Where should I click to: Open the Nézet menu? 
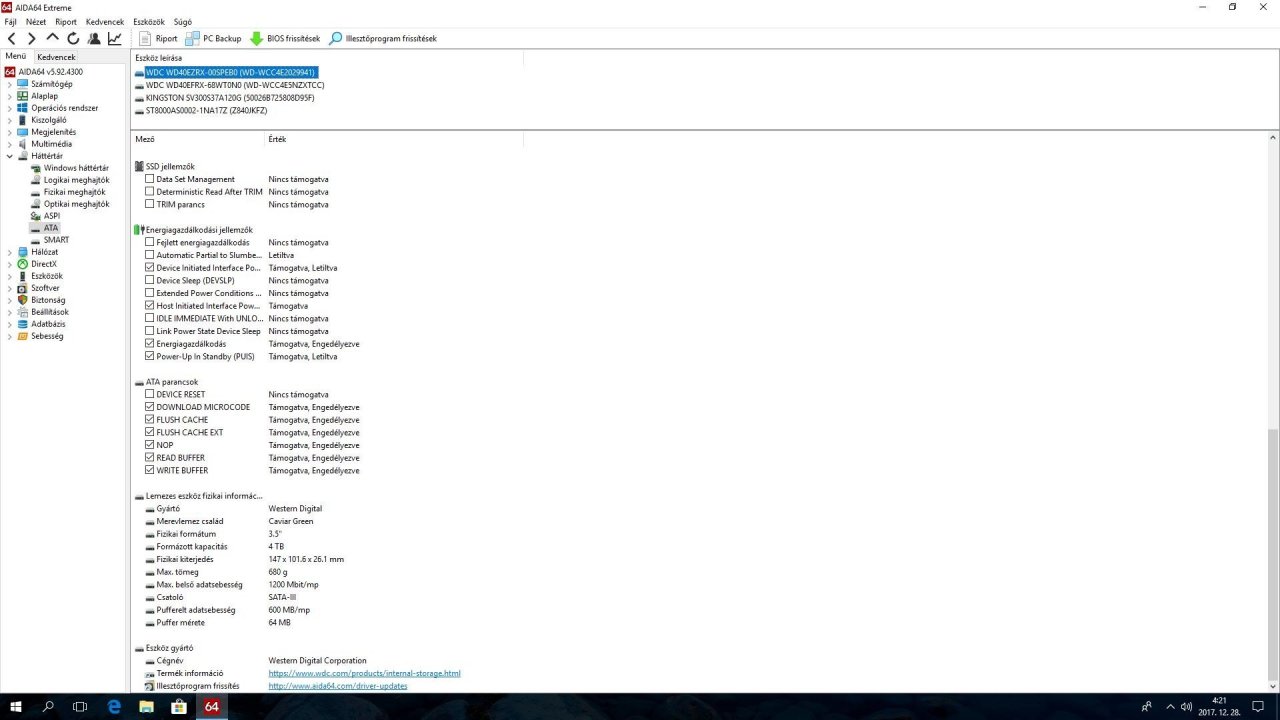36,21
